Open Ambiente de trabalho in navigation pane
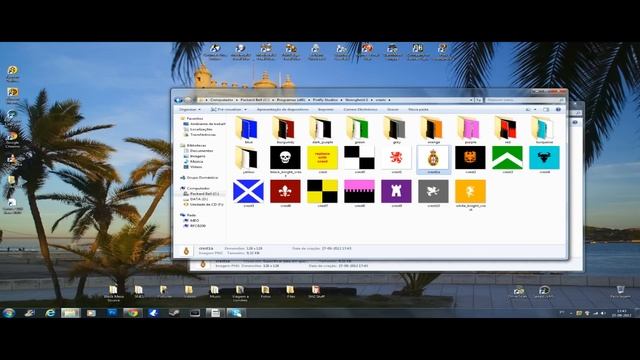 (207, 124)
